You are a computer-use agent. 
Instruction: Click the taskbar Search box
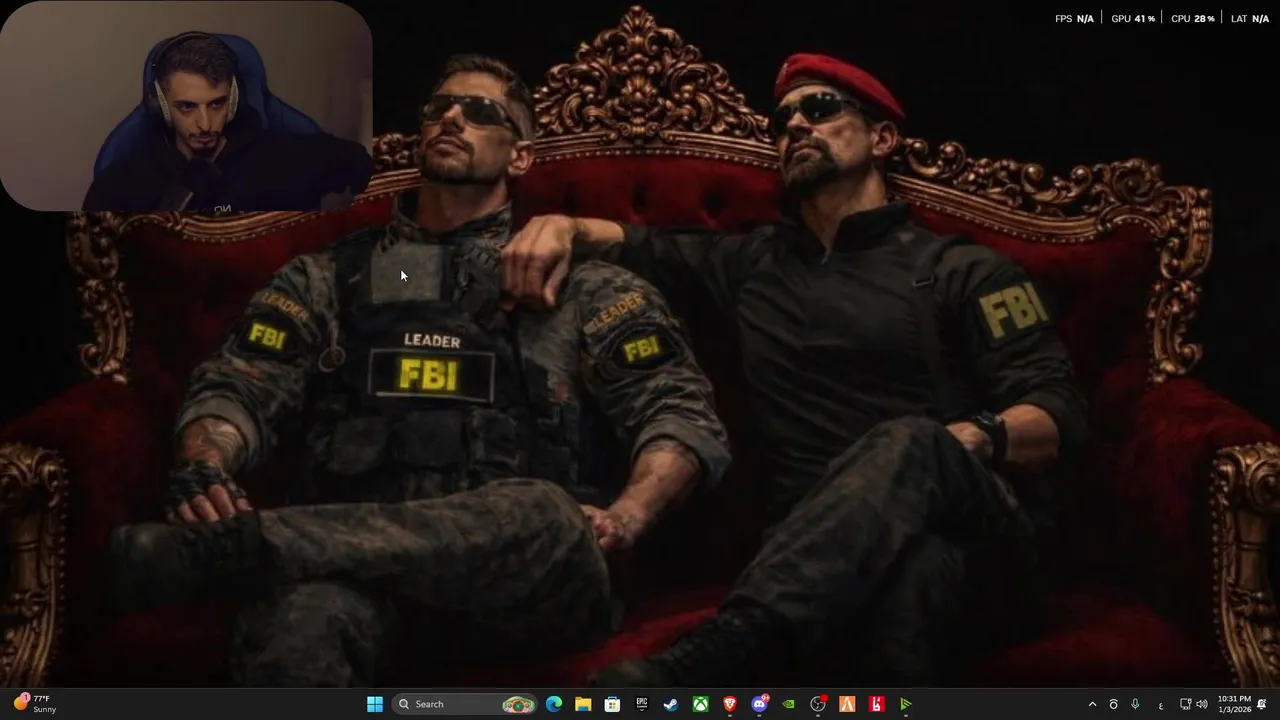(x=465, y=704)
